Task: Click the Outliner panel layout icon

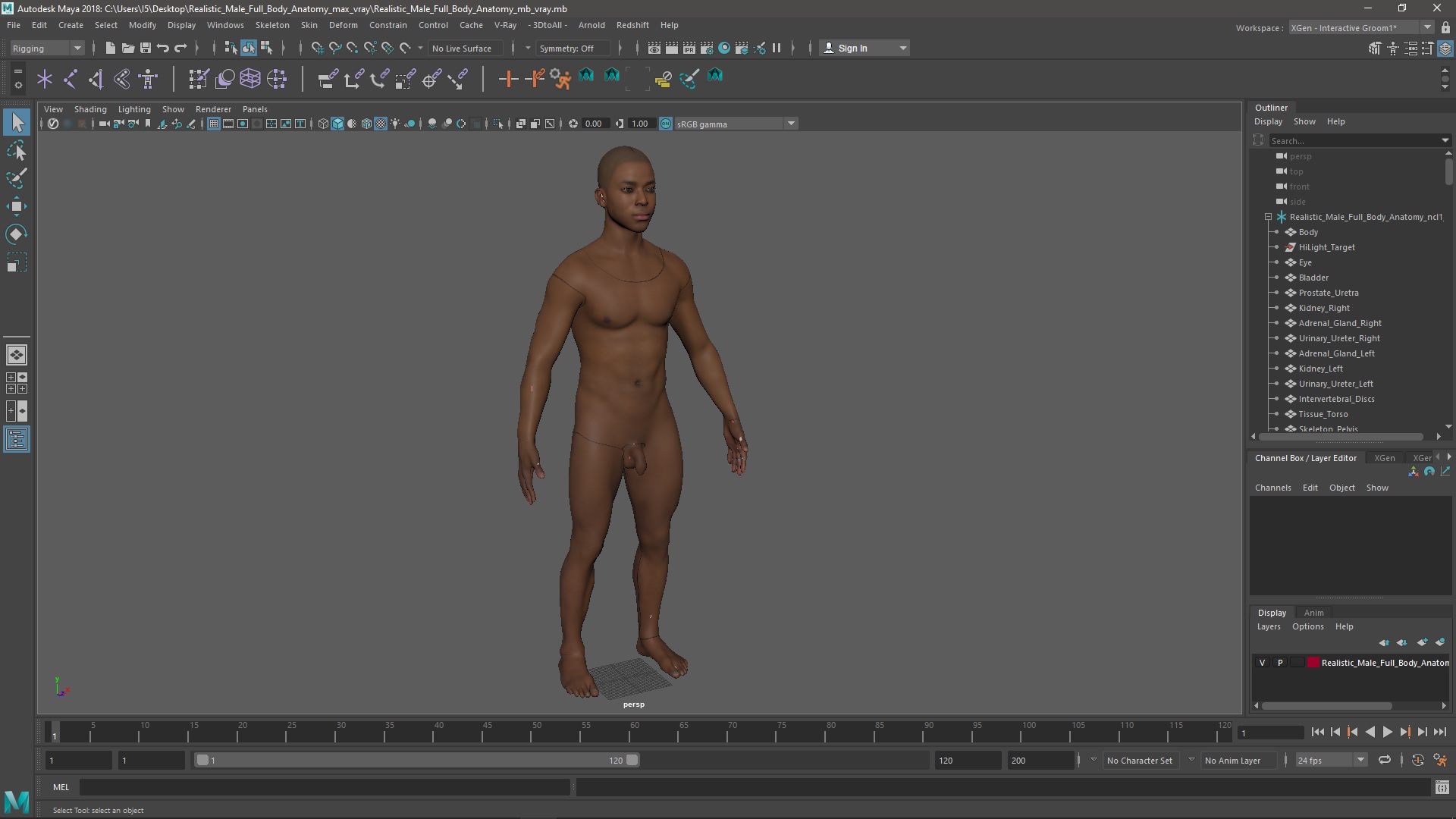Action: tap(17, 440)
